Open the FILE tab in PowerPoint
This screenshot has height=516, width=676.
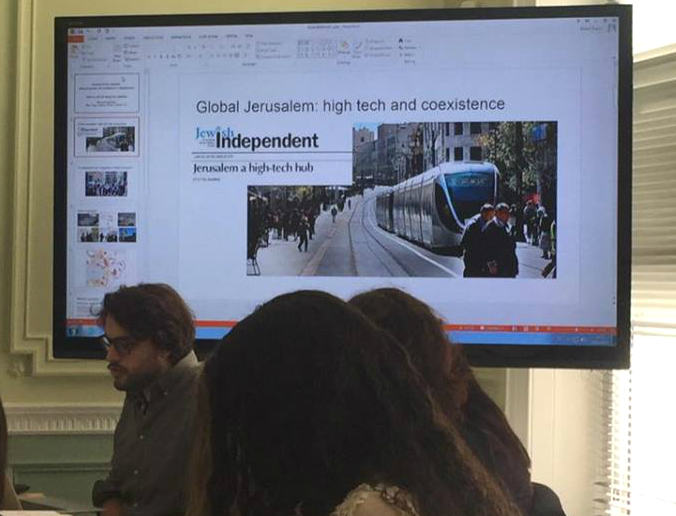pos(76,37)
